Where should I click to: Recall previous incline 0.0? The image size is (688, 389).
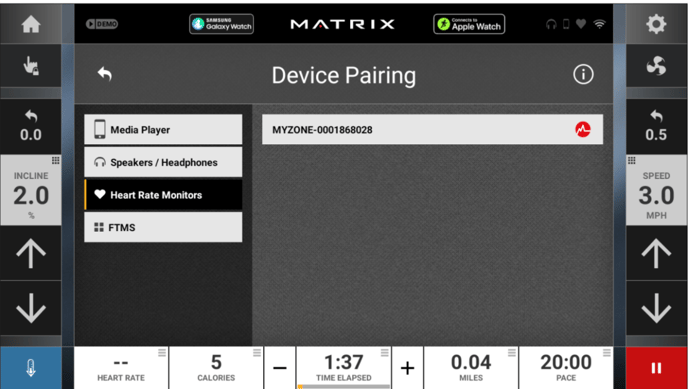click(31, 126)
